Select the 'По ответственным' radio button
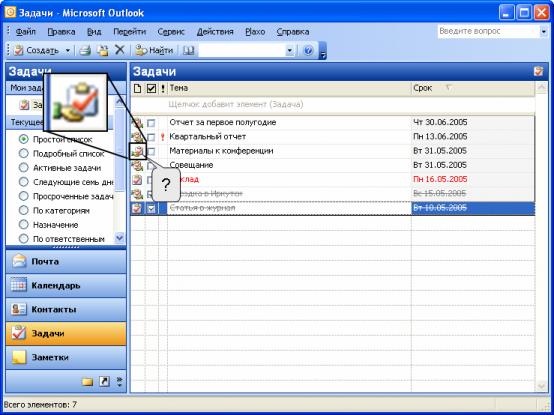The image size is (554, 415). point(23,239)
